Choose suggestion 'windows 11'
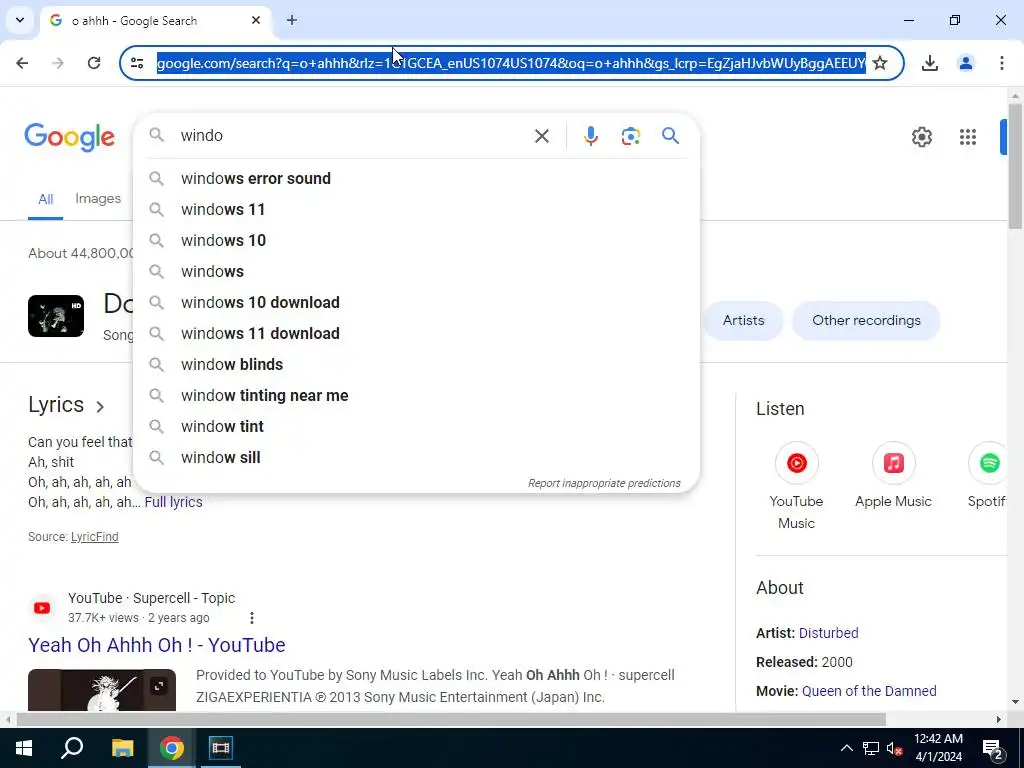The width and height of the screenshot is (1024, 768). tap(416, 210)
